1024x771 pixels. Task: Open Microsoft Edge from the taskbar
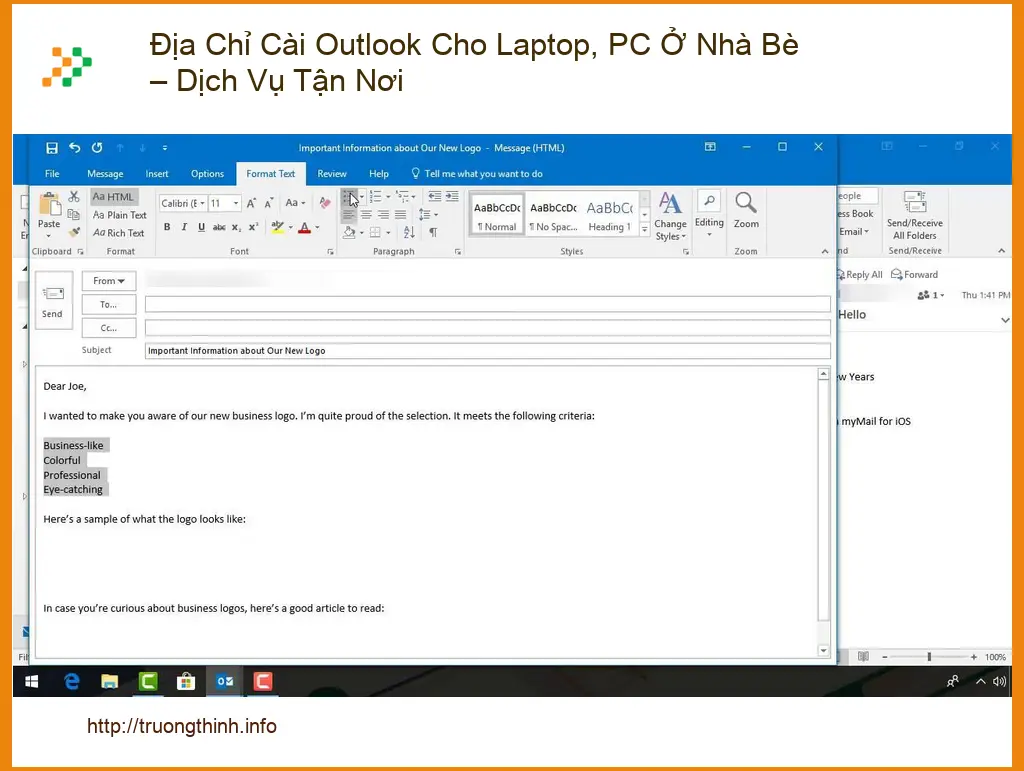click(72, 682)
